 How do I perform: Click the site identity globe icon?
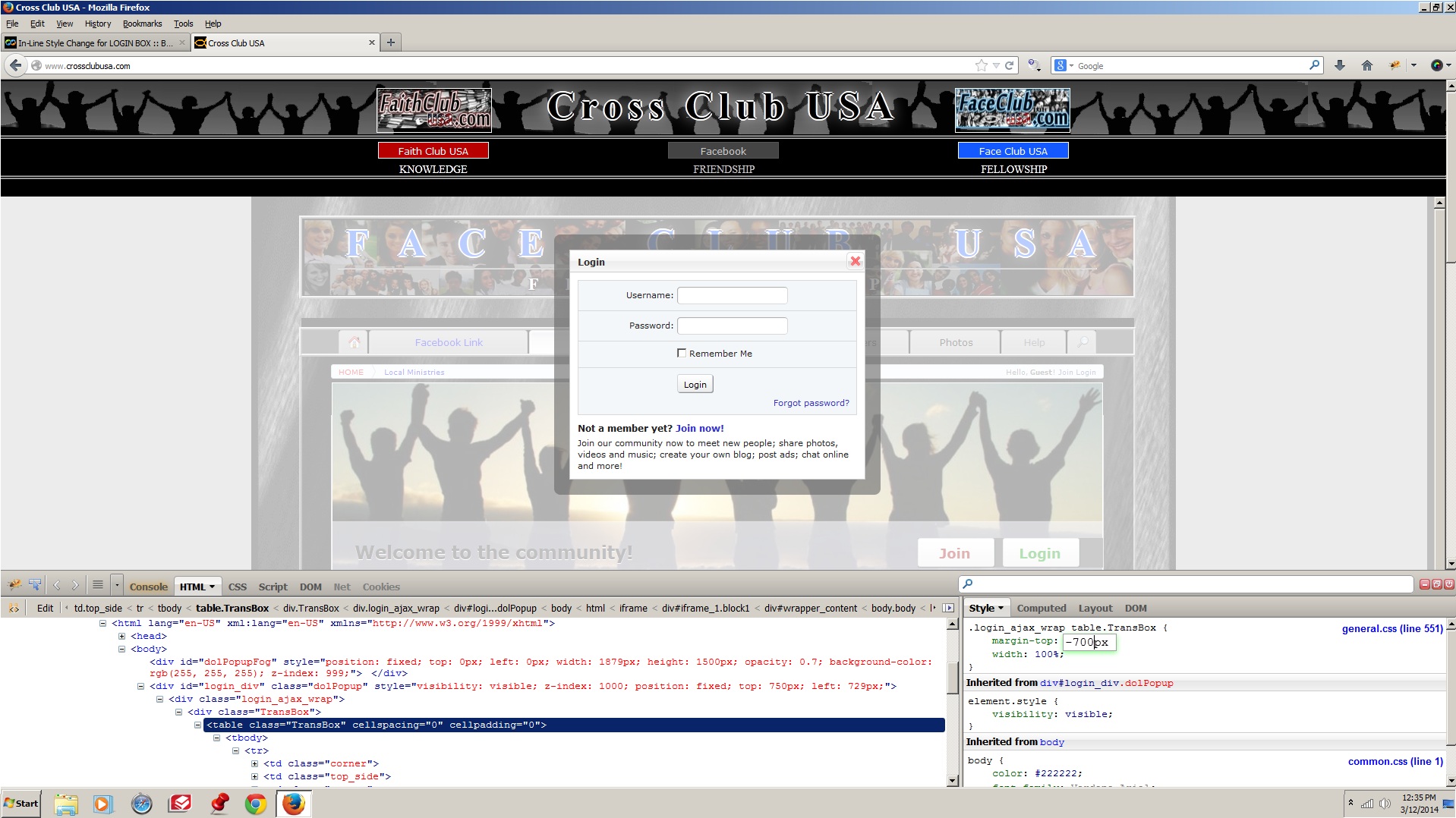tap(36, 65)
